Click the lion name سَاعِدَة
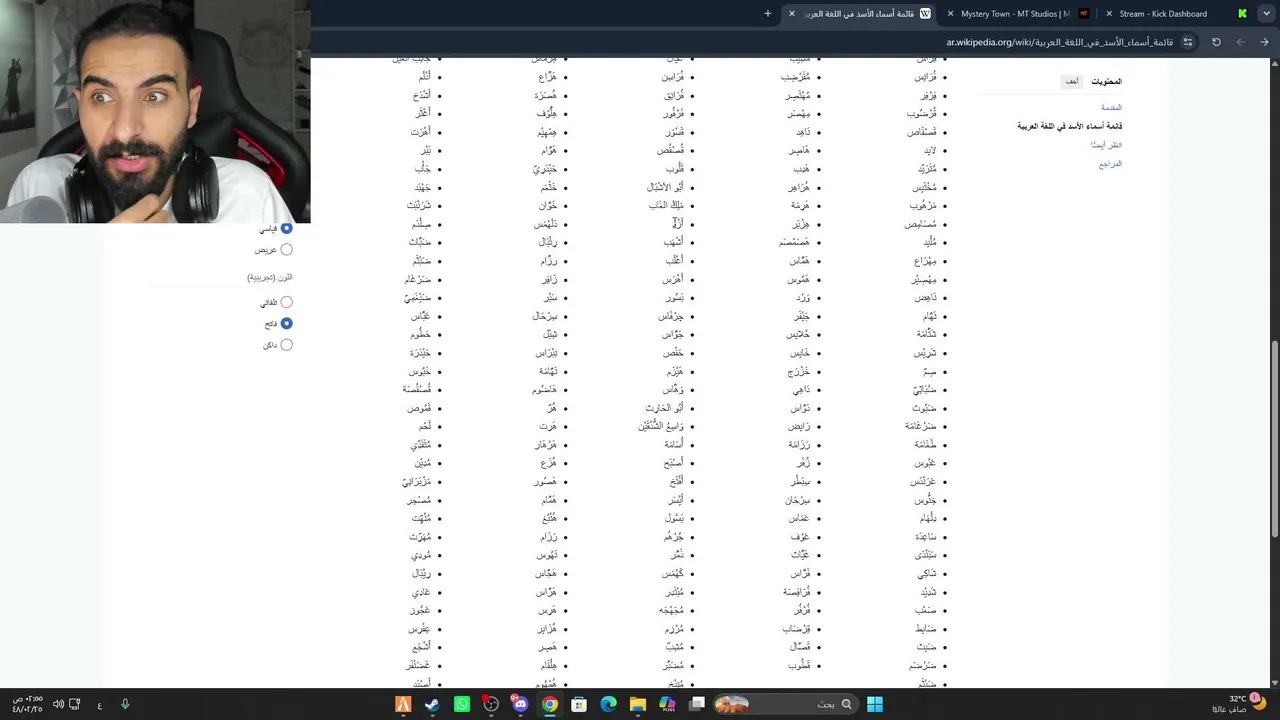The width and height of the screenshot is (1280, 720). click(925, 537)
